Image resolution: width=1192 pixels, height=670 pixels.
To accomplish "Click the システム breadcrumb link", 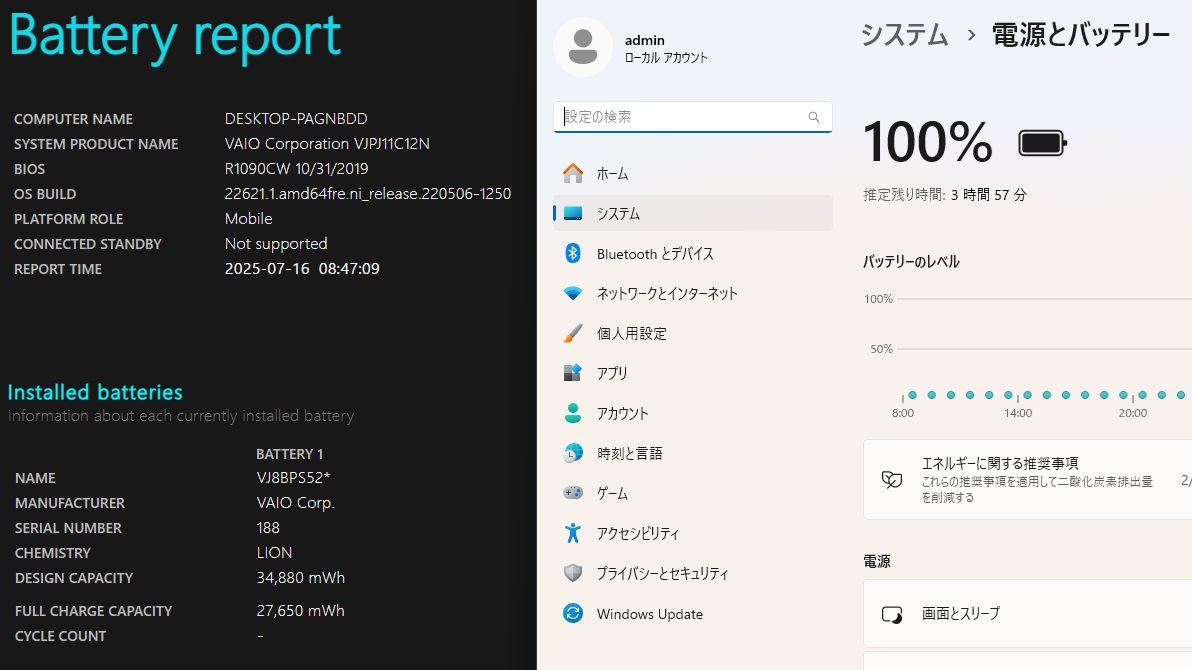I will coord(905,35).
